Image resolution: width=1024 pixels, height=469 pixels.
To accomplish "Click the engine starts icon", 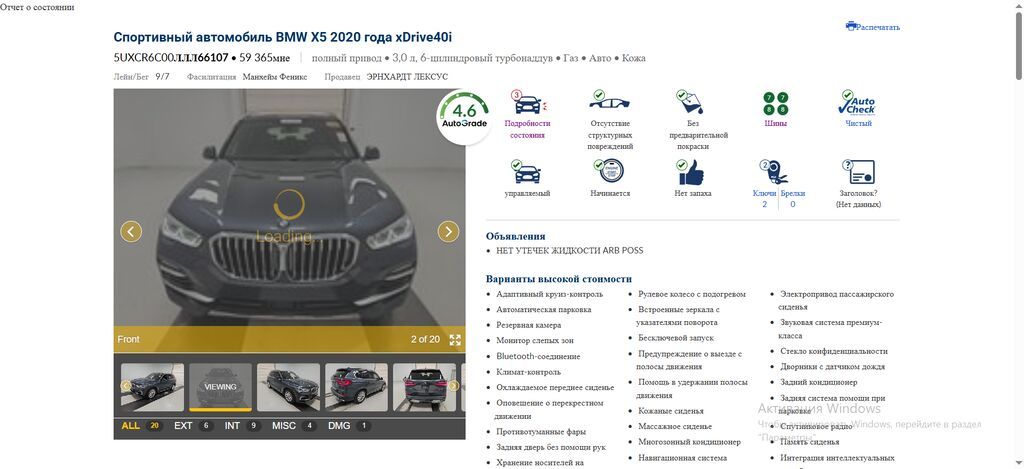I will pos(610,172).
